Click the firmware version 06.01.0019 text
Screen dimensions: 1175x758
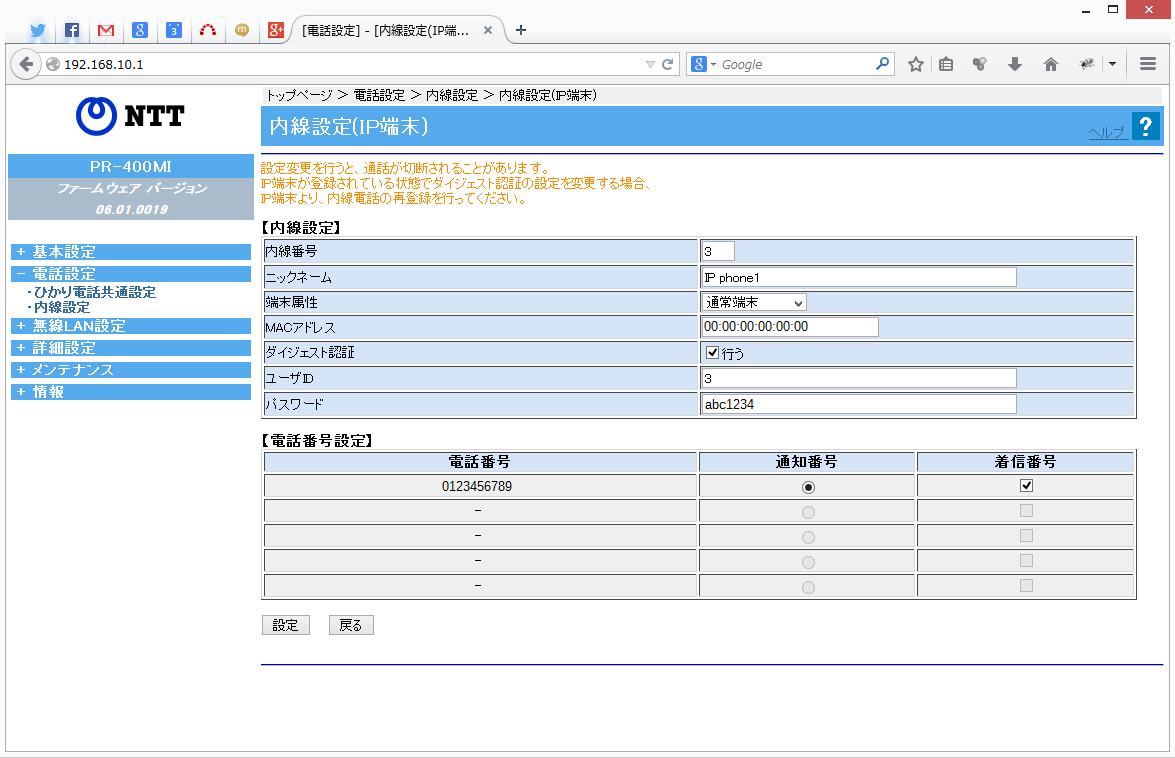tap(132, 210)
